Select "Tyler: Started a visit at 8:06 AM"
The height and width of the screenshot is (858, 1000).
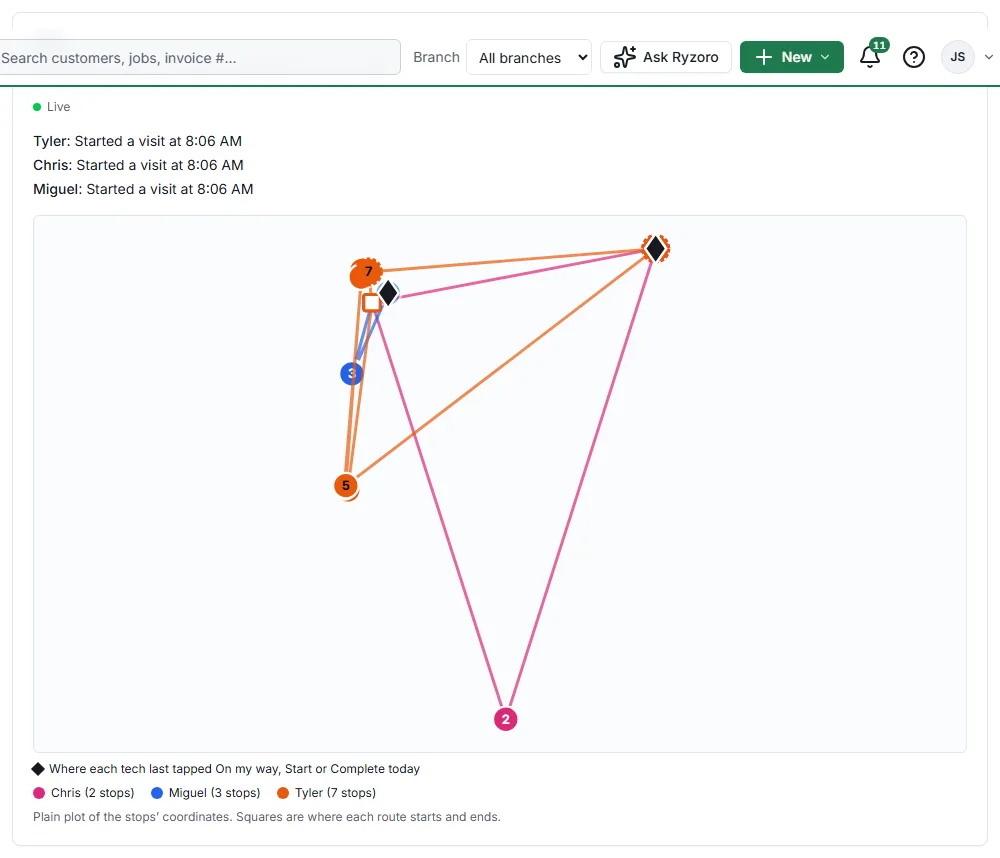click(138, 141)
